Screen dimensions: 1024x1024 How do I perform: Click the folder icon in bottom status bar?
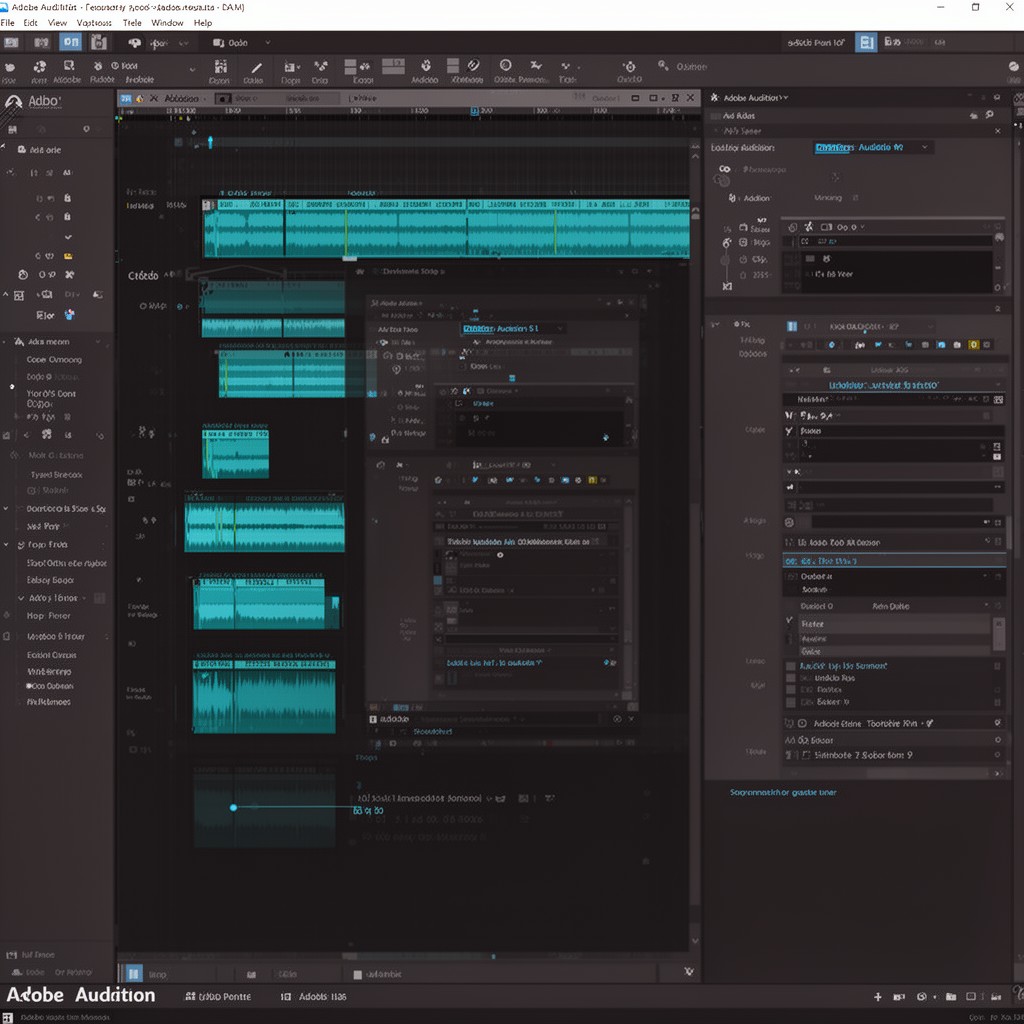coord(952,997)
